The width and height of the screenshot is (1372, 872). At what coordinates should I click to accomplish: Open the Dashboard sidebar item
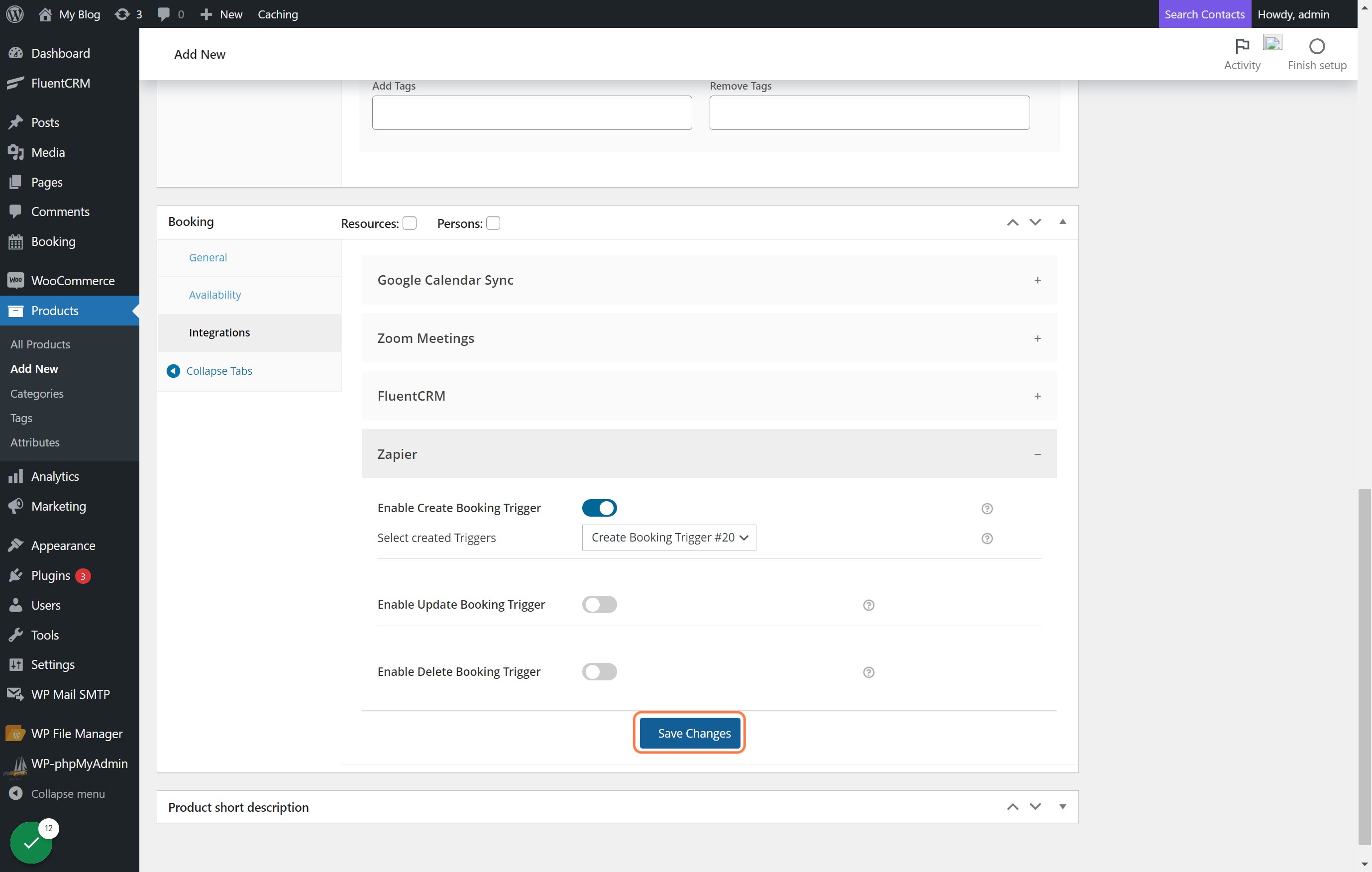pyautogui.click(x=70, y=53)
